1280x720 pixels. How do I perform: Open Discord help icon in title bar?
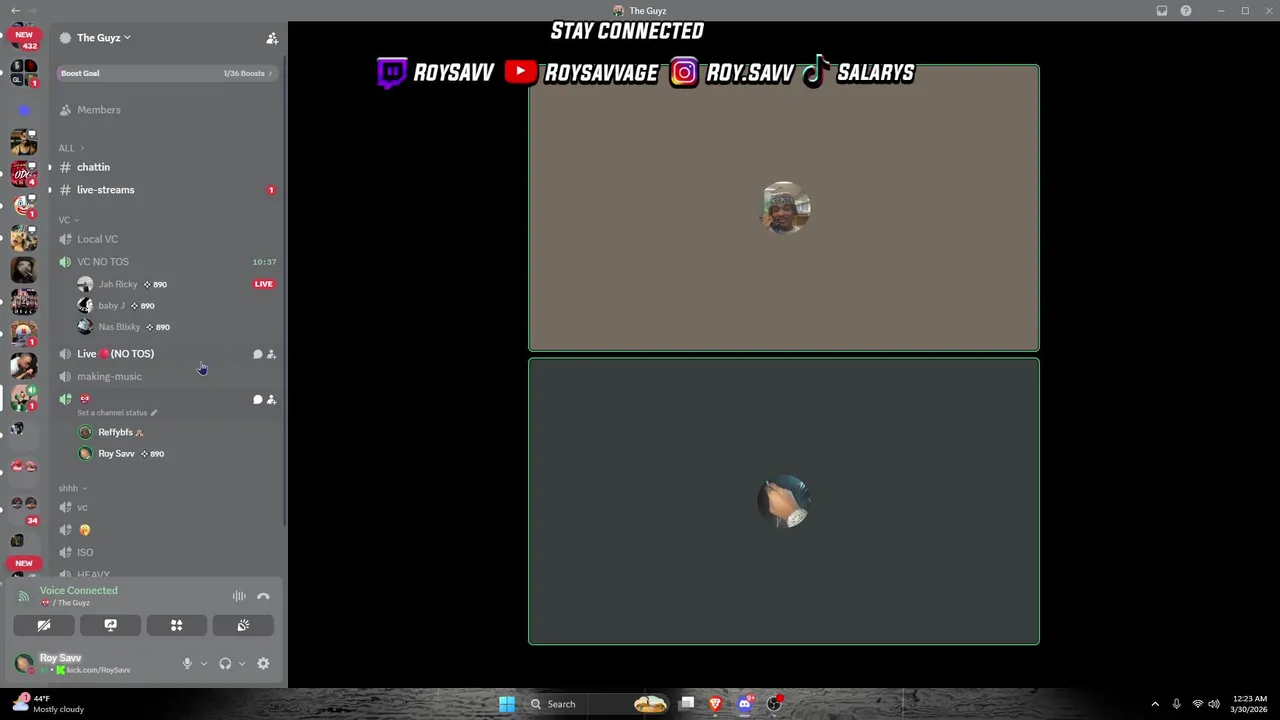coord(1186,11)
